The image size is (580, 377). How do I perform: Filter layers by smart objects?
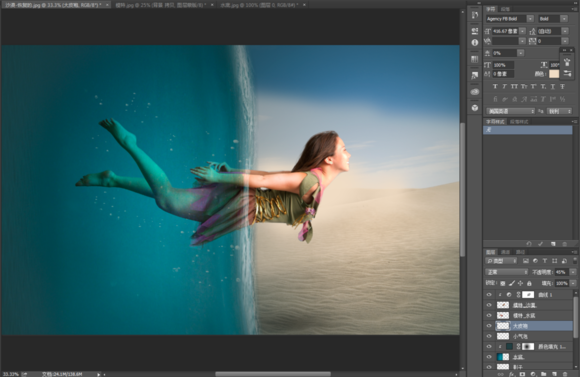click(564, 261)
